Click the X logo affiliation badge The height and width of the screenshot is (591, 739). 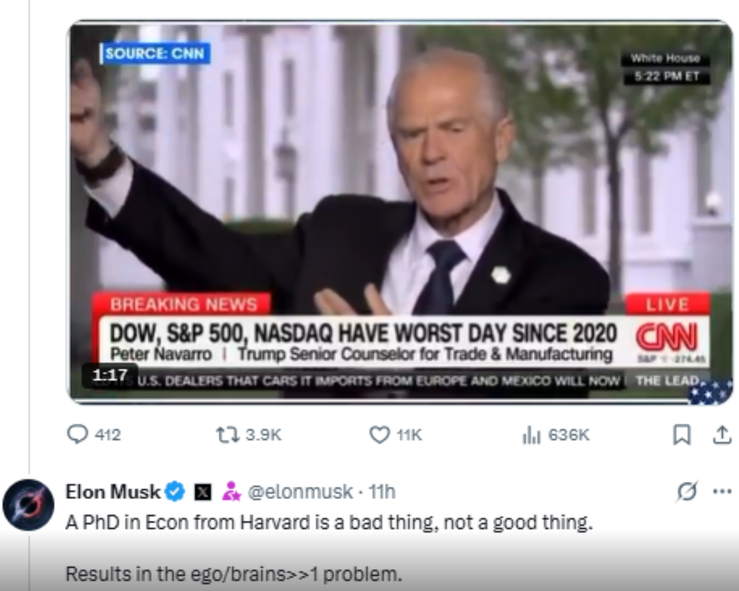203,491
